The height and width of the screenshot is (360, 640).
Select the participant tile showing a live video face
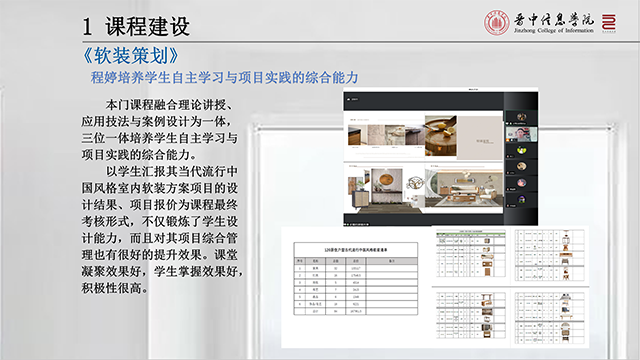coord(521,134)
